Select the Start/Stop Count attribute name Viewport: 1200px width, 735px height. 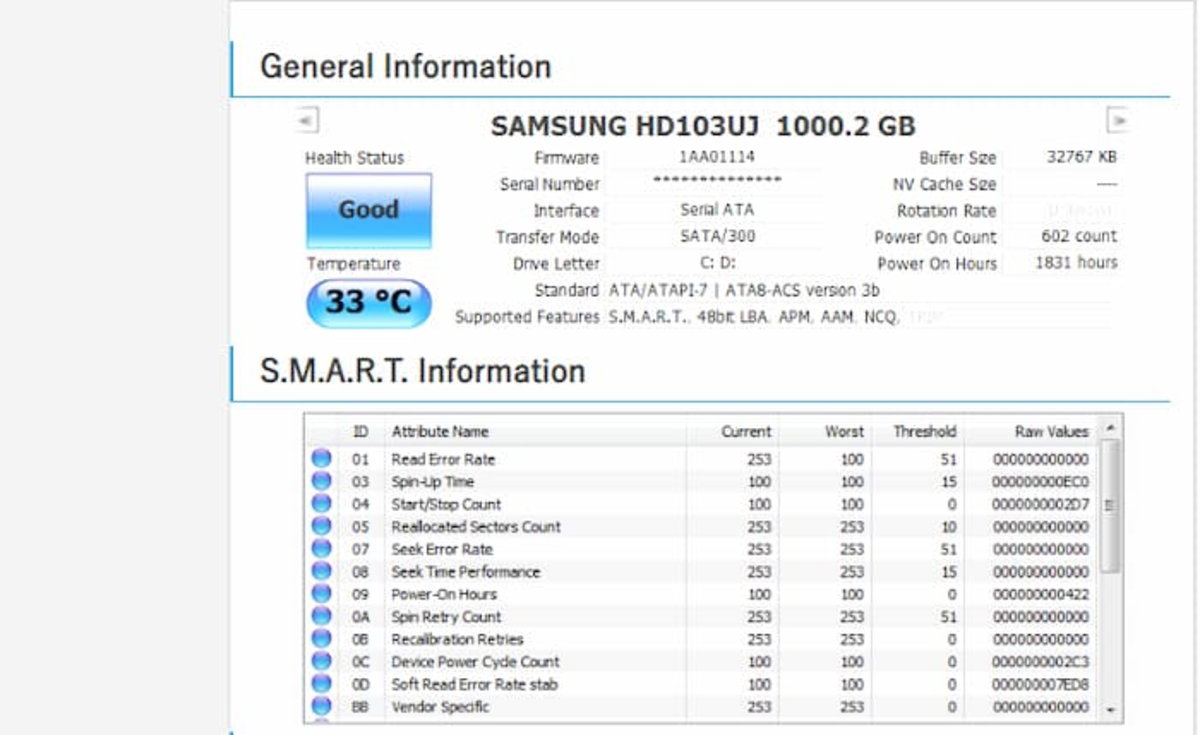click(x=446, y=504)
